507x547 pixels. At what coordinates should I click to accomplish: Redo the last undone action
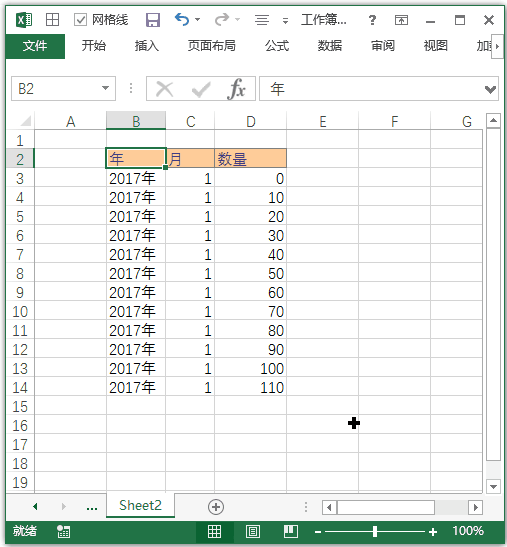[x=222, y=20]
